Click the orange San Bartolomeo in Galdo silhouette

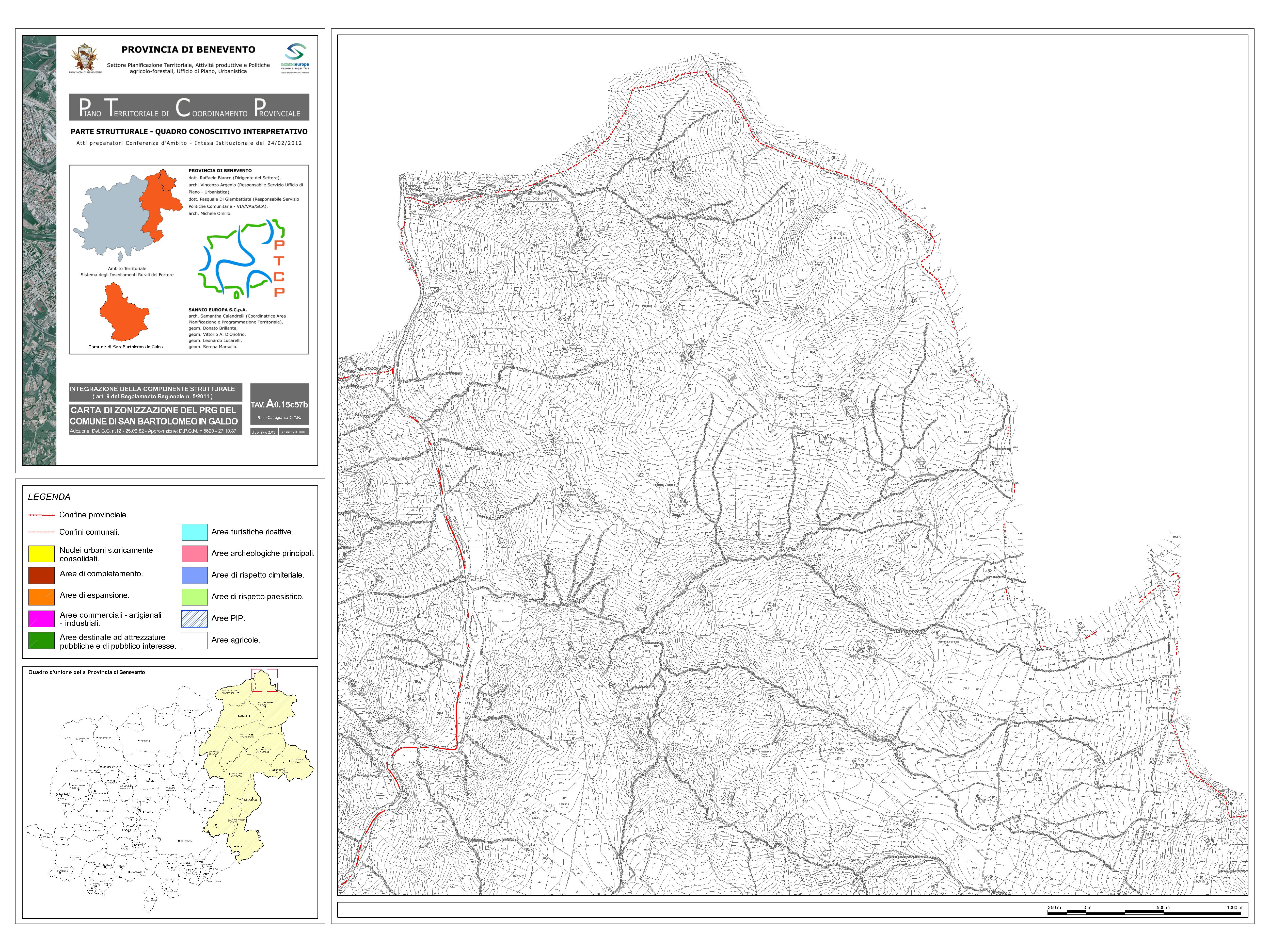pos(125,311)
